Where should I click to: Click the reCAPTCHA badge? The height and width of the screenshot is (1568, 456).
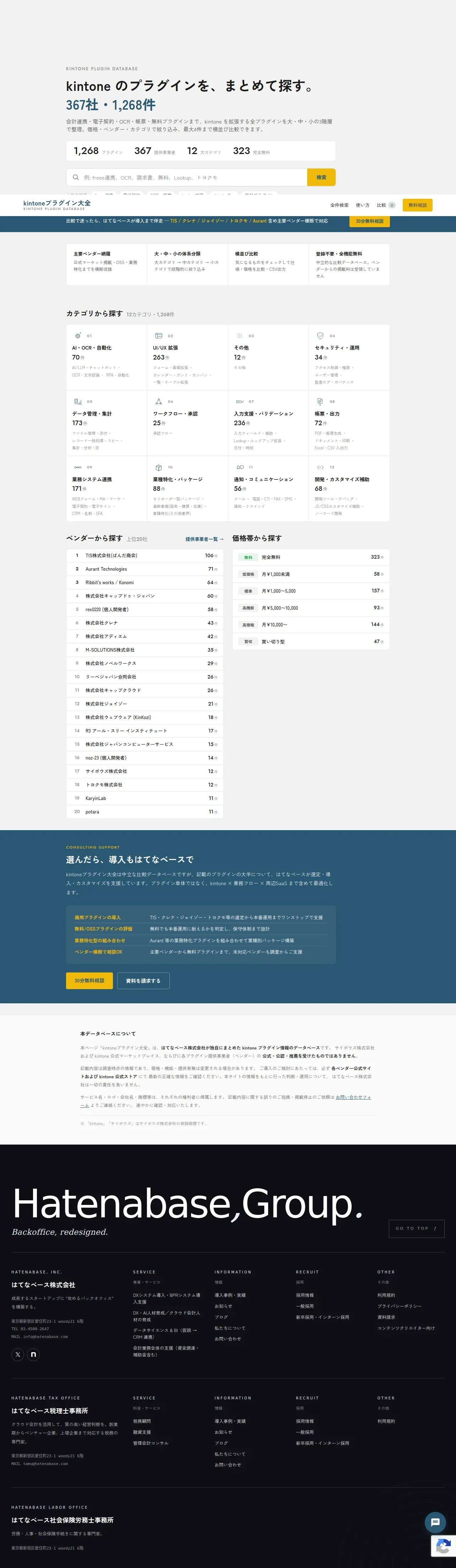click(443, 1546)
